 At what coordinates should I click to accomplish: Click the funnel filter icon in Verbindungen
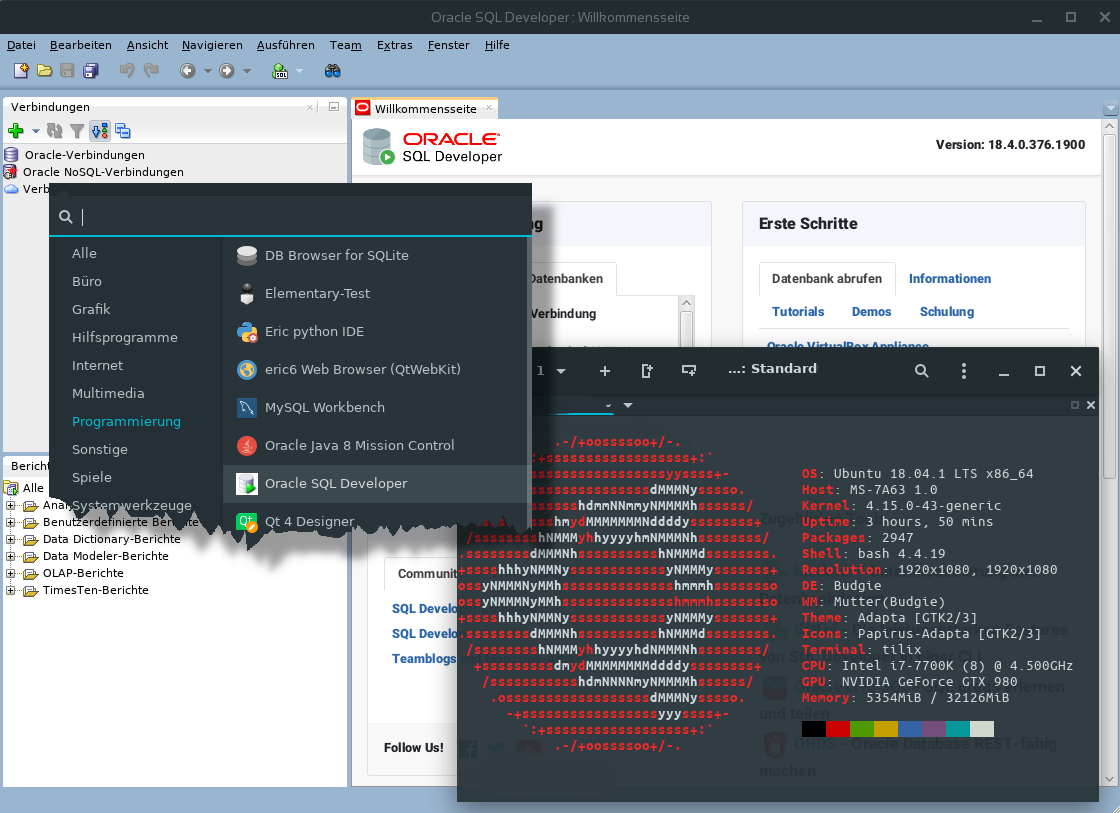76,131
